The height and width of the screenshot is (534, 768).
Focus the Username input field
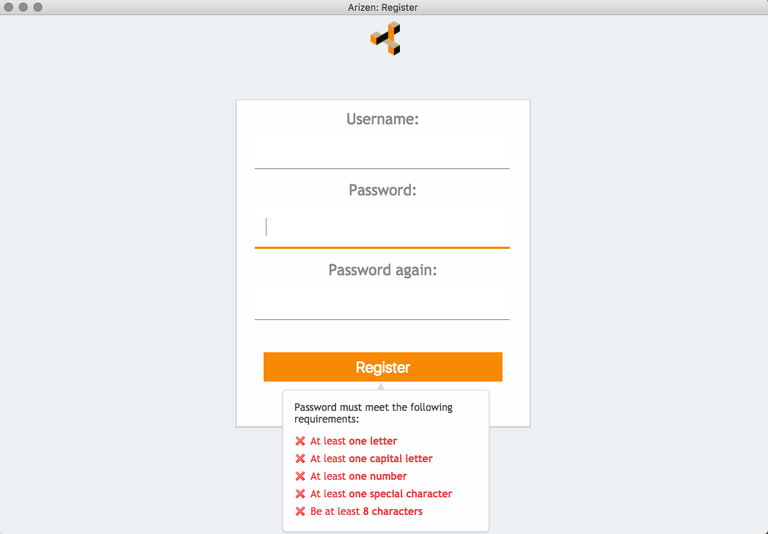382,152
